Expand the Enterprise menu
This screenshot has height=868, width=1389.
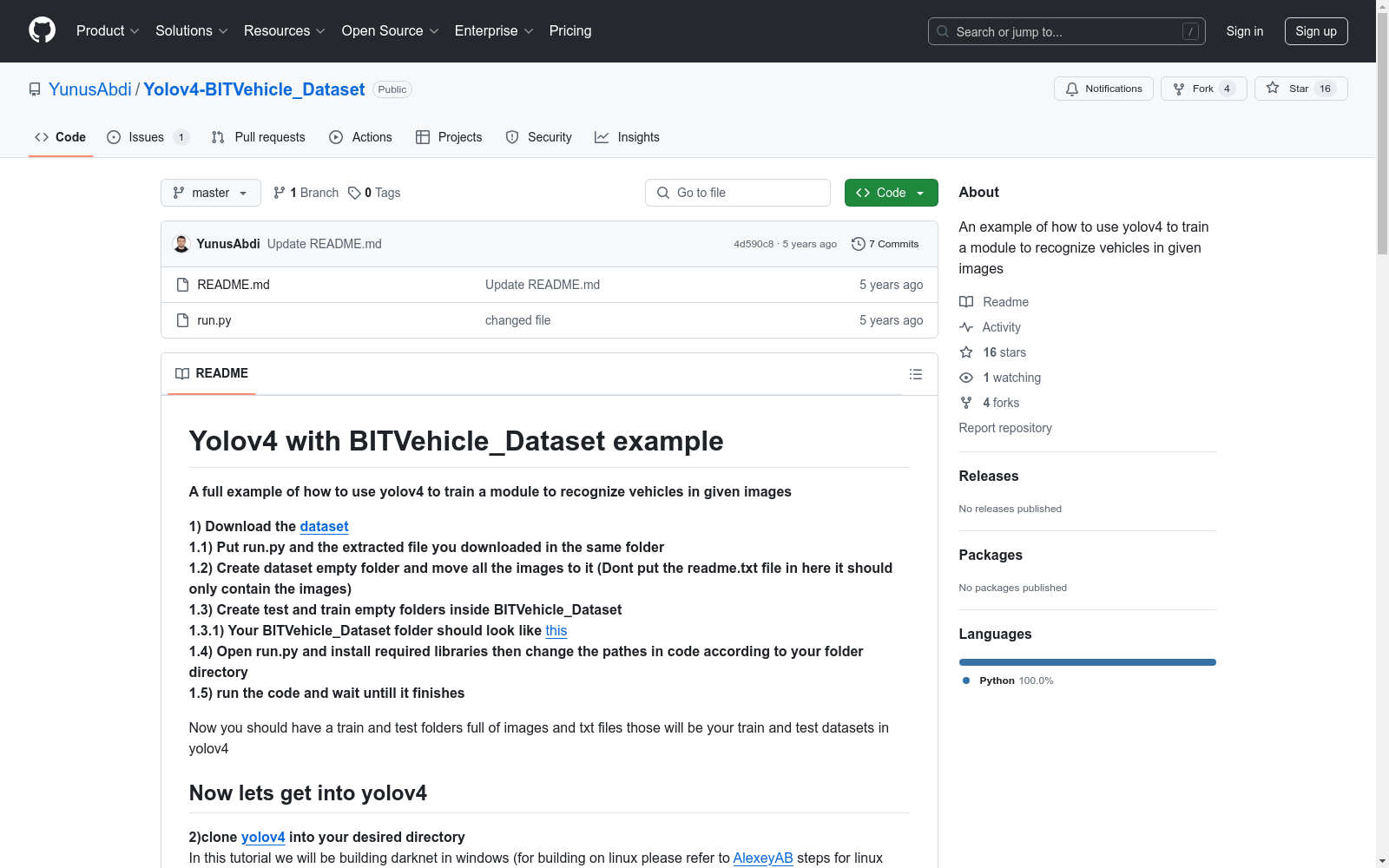coord(494,31)
